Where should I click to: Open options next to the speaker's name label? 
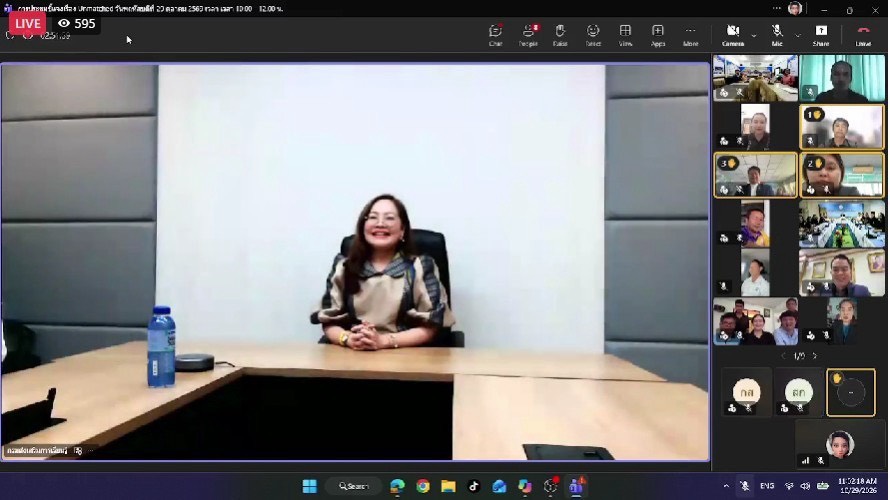[90, 451]
